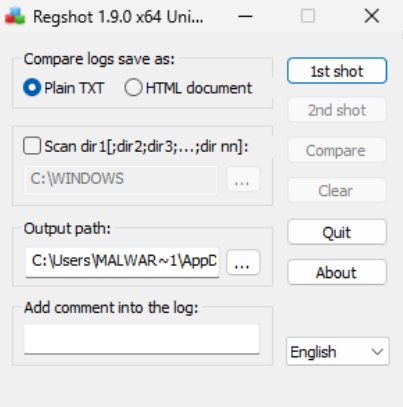Minimize the Regshot window
The width and height of the screenshot is (403, 407).
[245, 16]
